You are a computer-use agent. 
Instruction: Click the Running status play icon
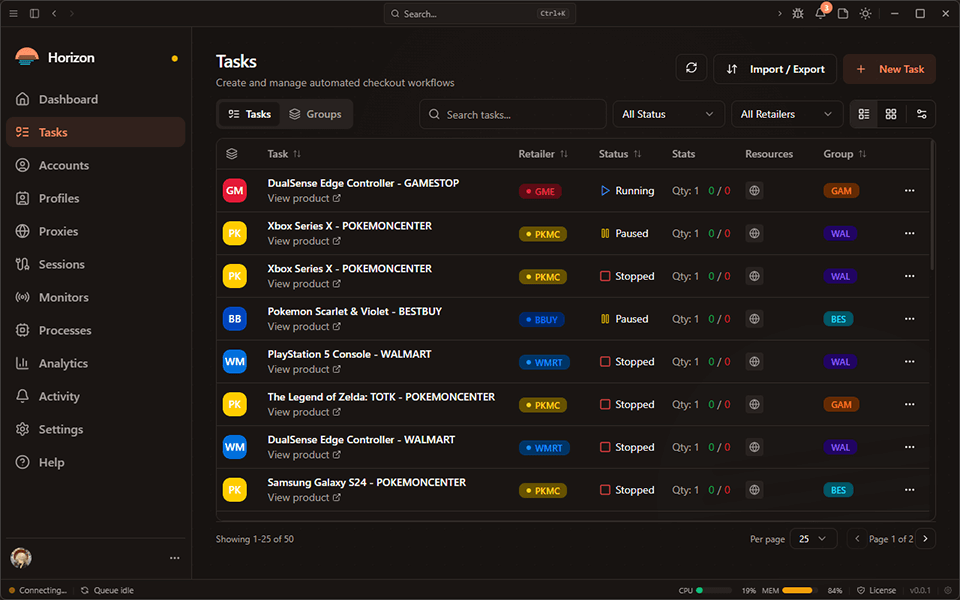[605, 190]
